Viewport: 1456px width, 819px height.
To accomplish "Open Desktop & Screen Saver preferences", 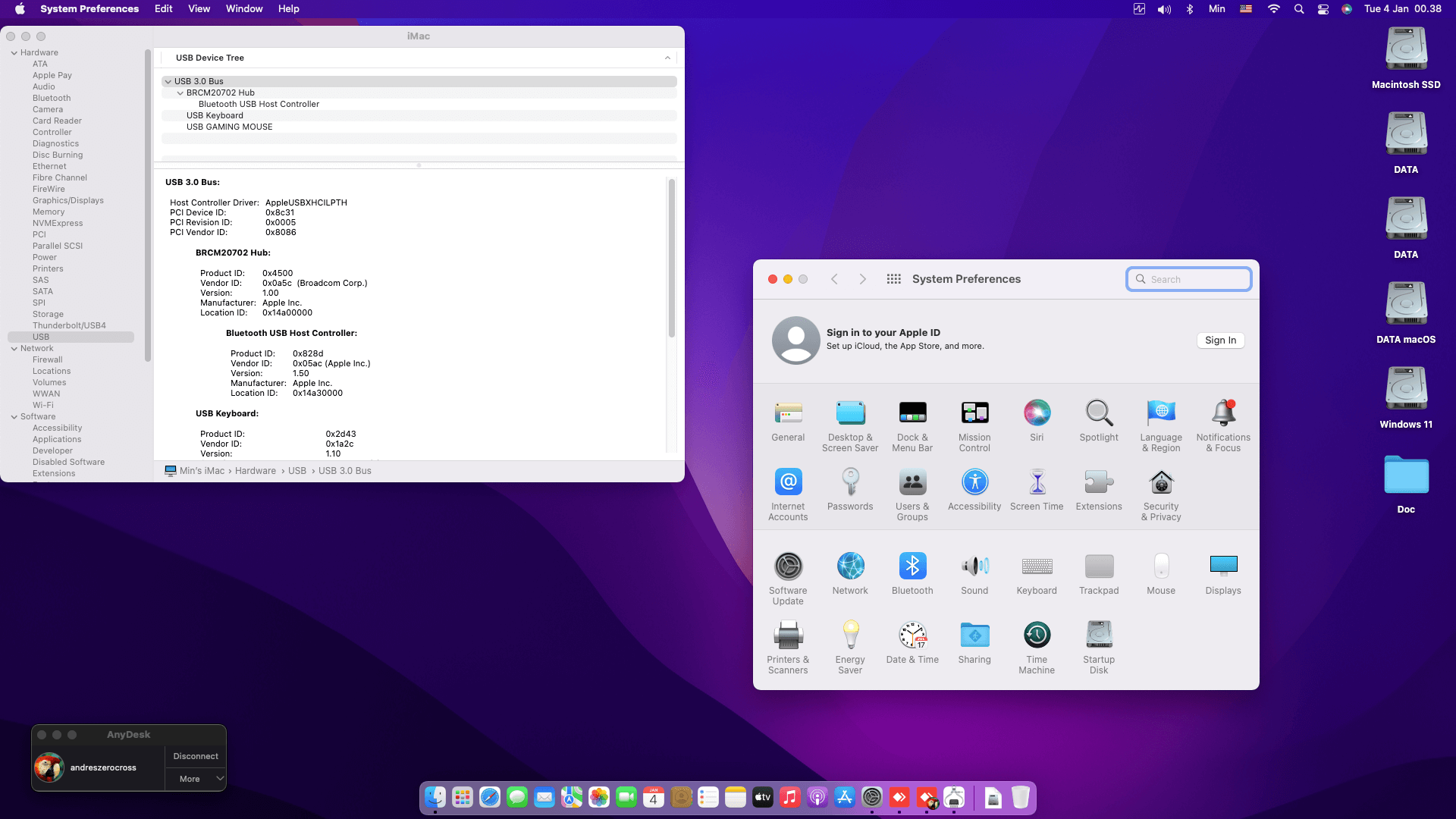I will [850, 426].
